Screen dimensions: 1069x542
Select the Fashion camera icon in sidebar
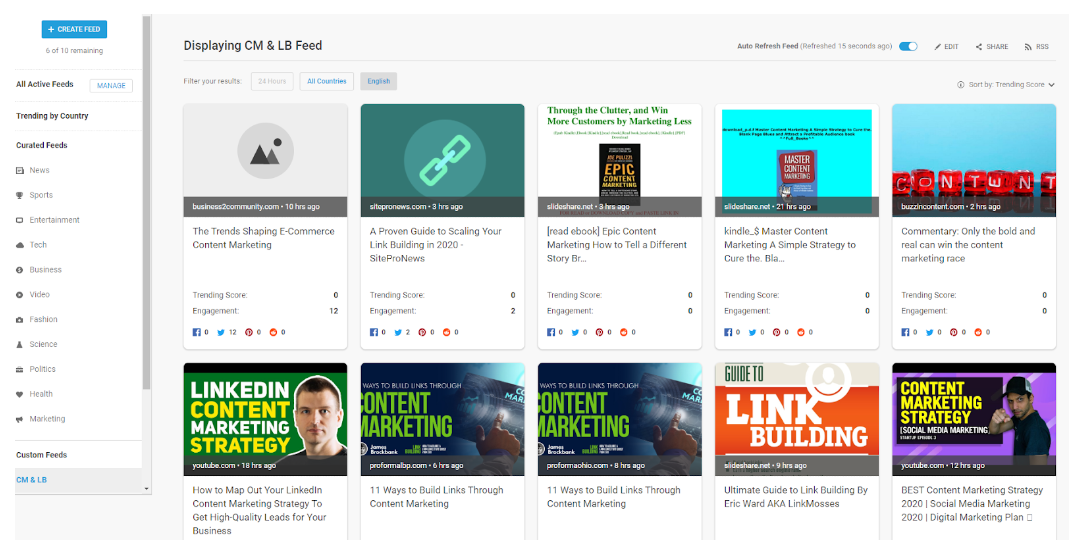coord(20,320)
